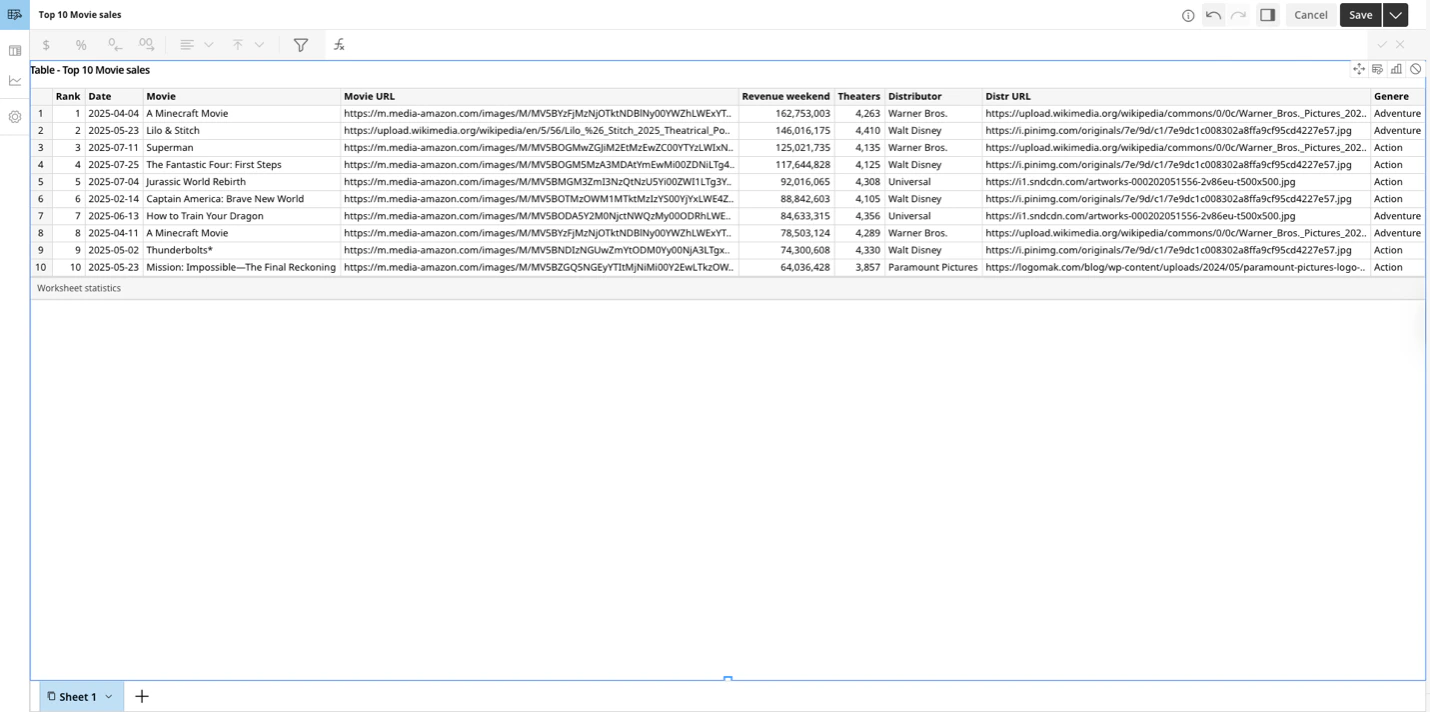This screenshot has width=1430, height=715.
Task: Open the formula fx editor
Action: (x=339, y=45)
